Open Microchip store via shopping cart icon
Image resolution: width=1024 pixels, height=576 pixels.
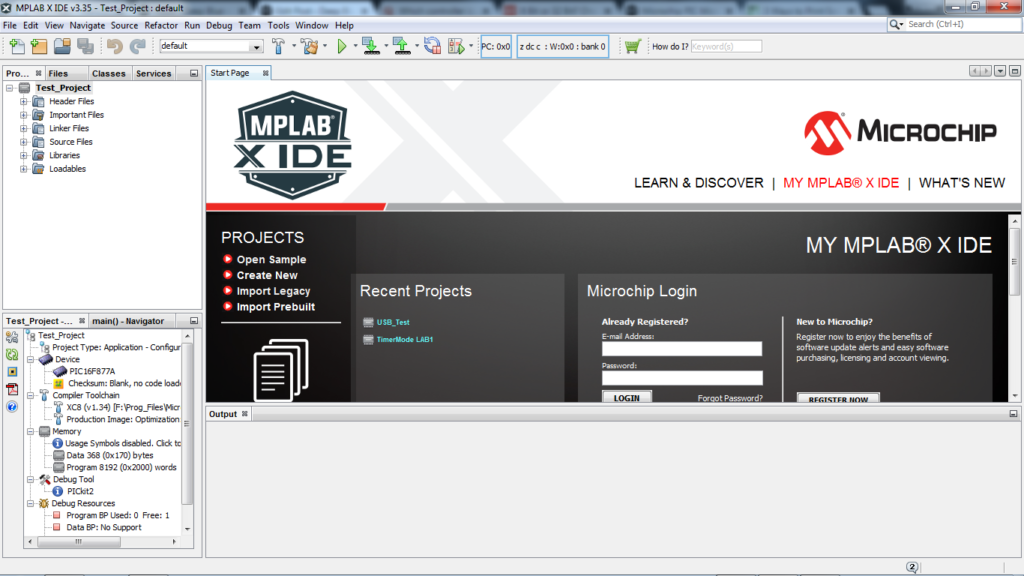[x=632, y=46]
